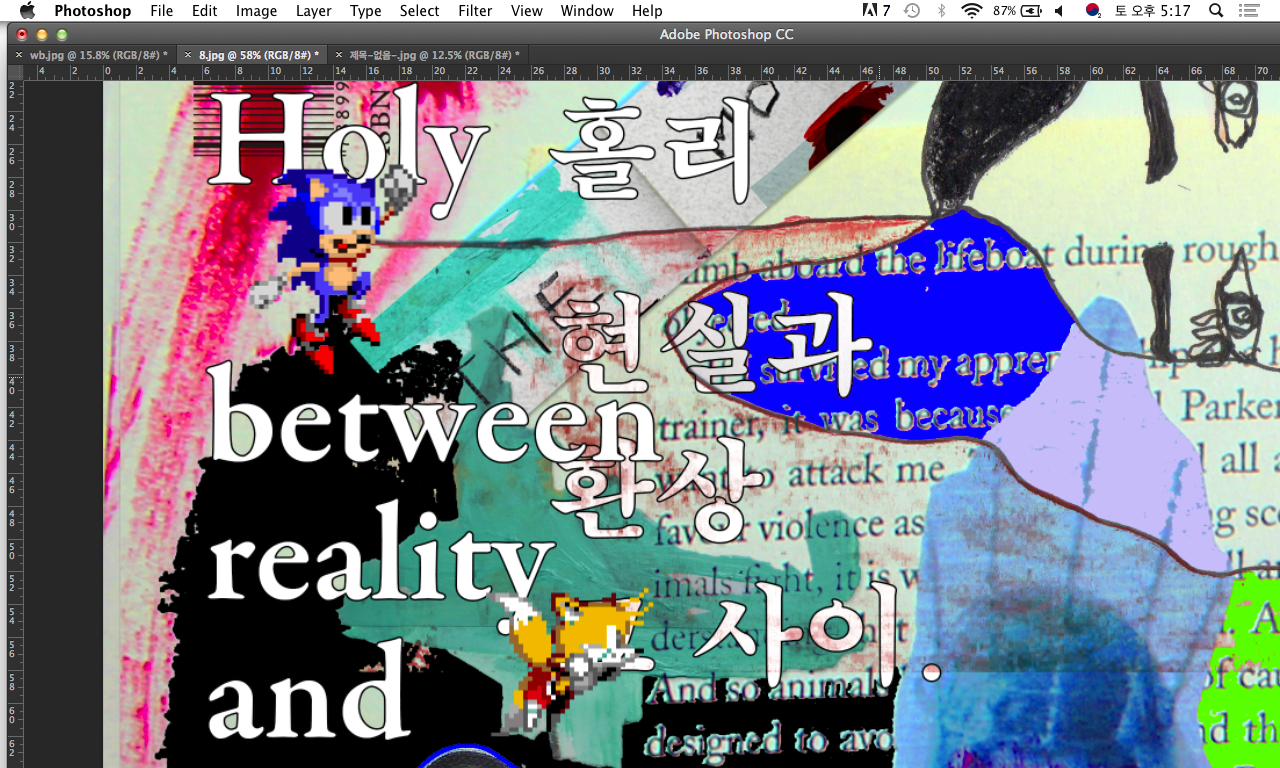The width and height of the screenshot is (1280, 768).
Task: Click the Korean text "홀리" on canvas
Action: click(x=650, y=150)
